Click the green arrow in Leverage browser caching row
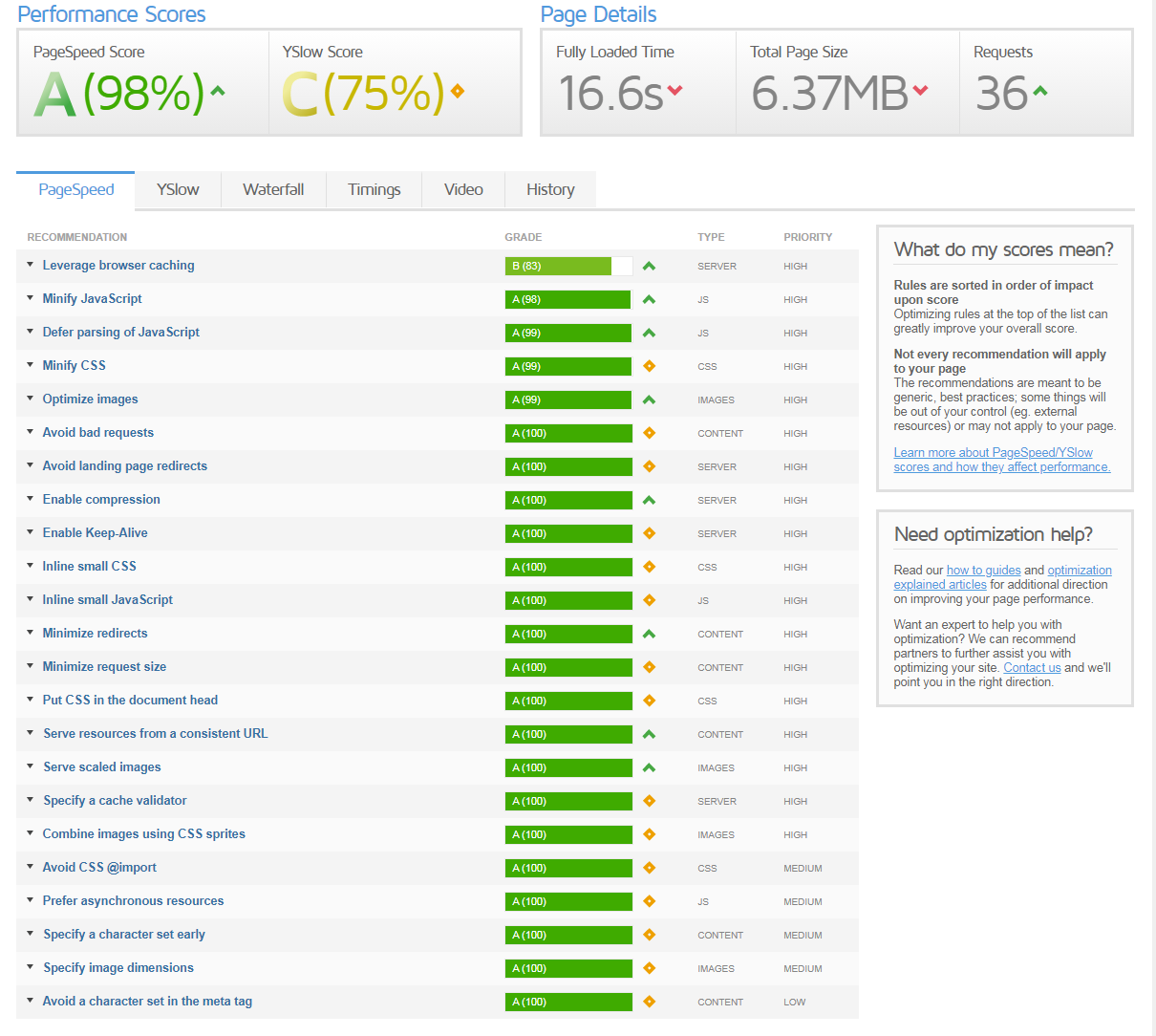This screenshot has height=1036, width=1156. click(x=650, y=267)
